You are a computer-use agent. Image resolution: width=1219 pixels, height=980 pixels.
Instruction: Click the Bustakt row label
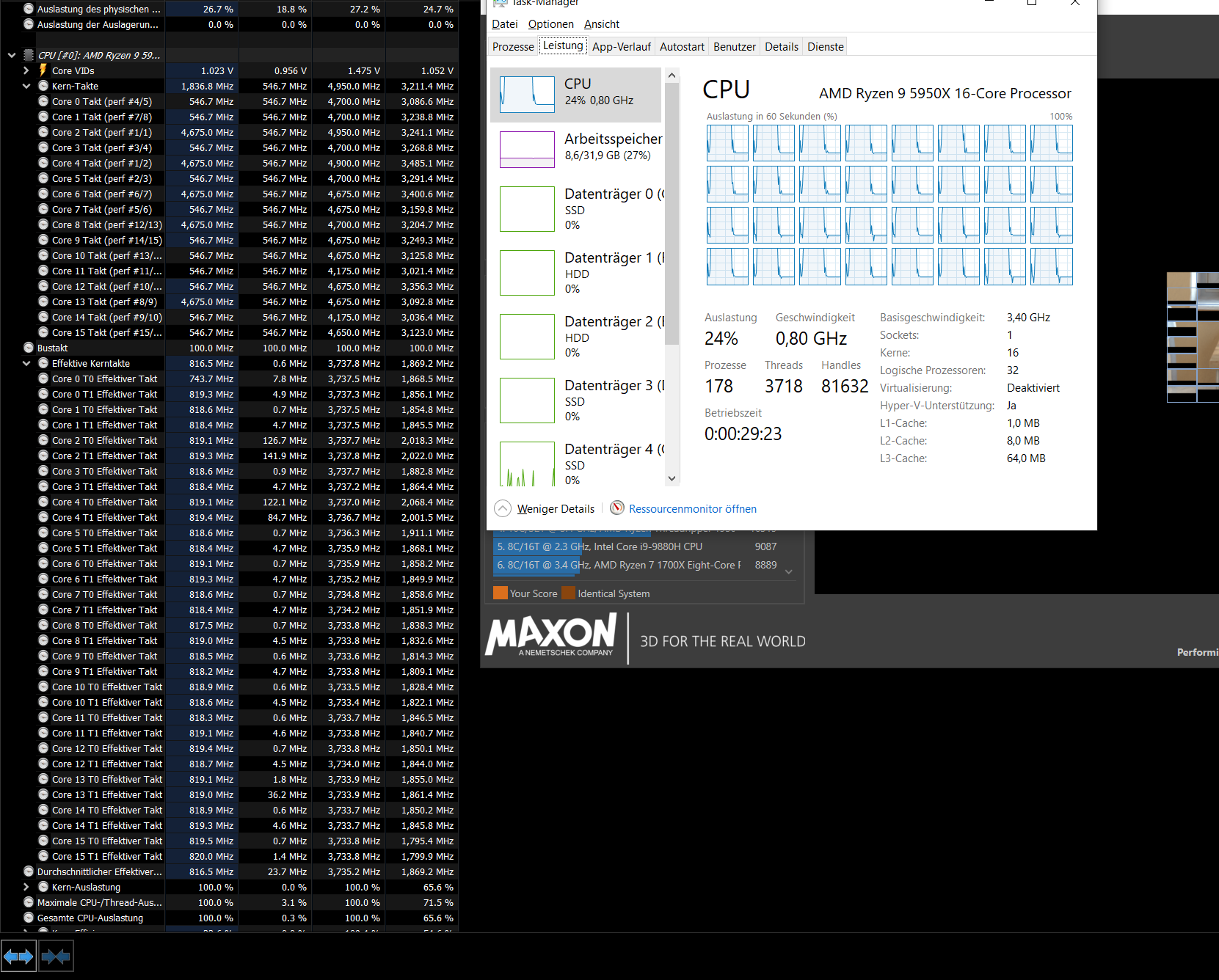tap(52, 348)
